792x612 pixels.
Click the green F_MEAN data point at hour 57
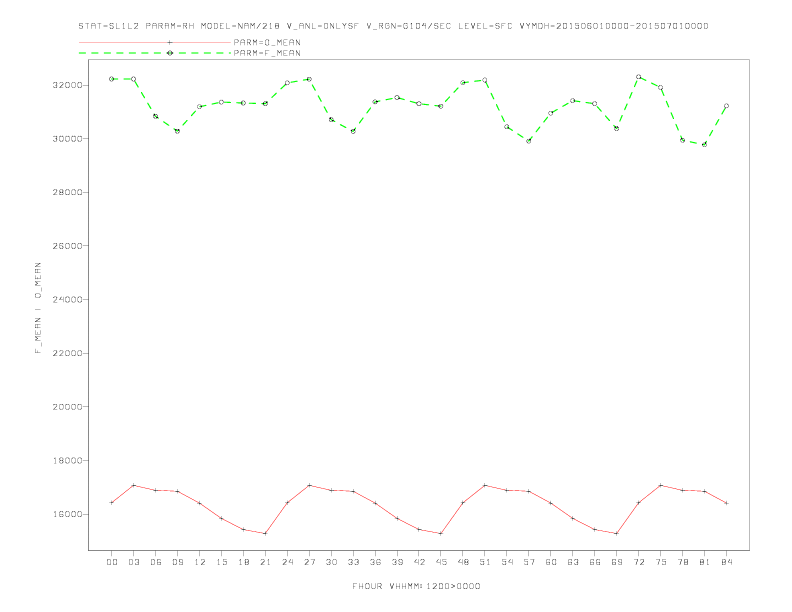tap(529, 141)
